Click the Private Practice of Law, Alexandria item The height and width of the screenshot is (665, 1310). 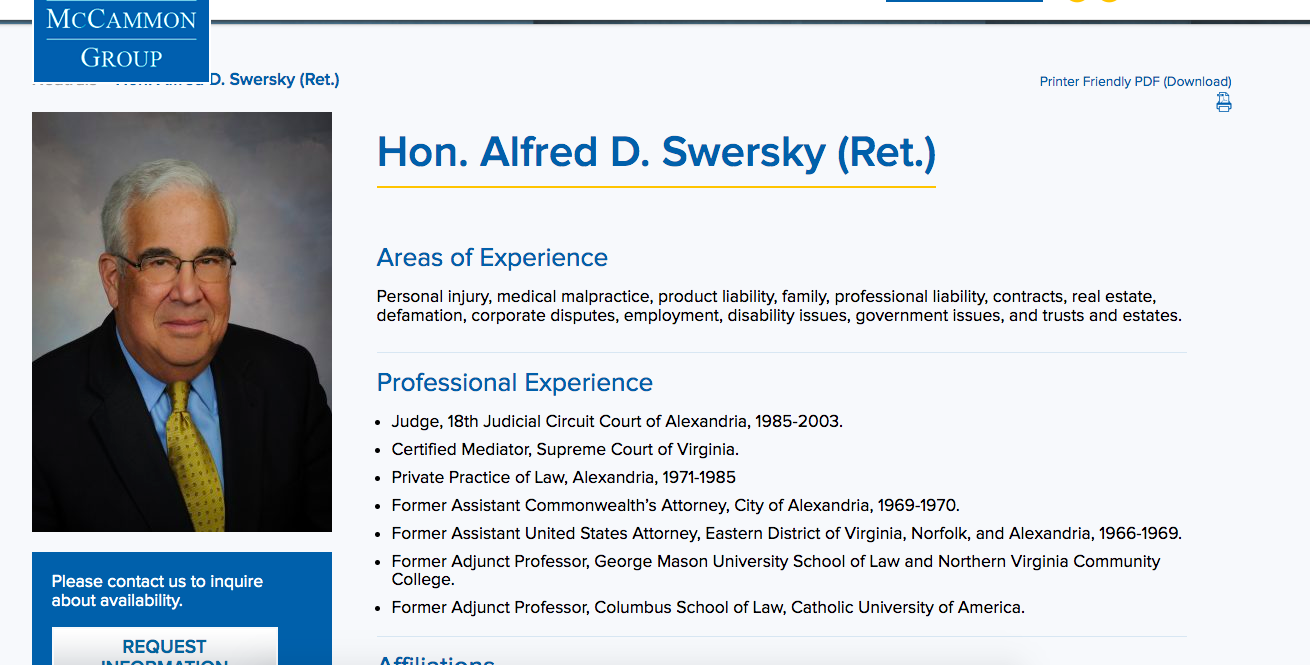coord(564,478)
